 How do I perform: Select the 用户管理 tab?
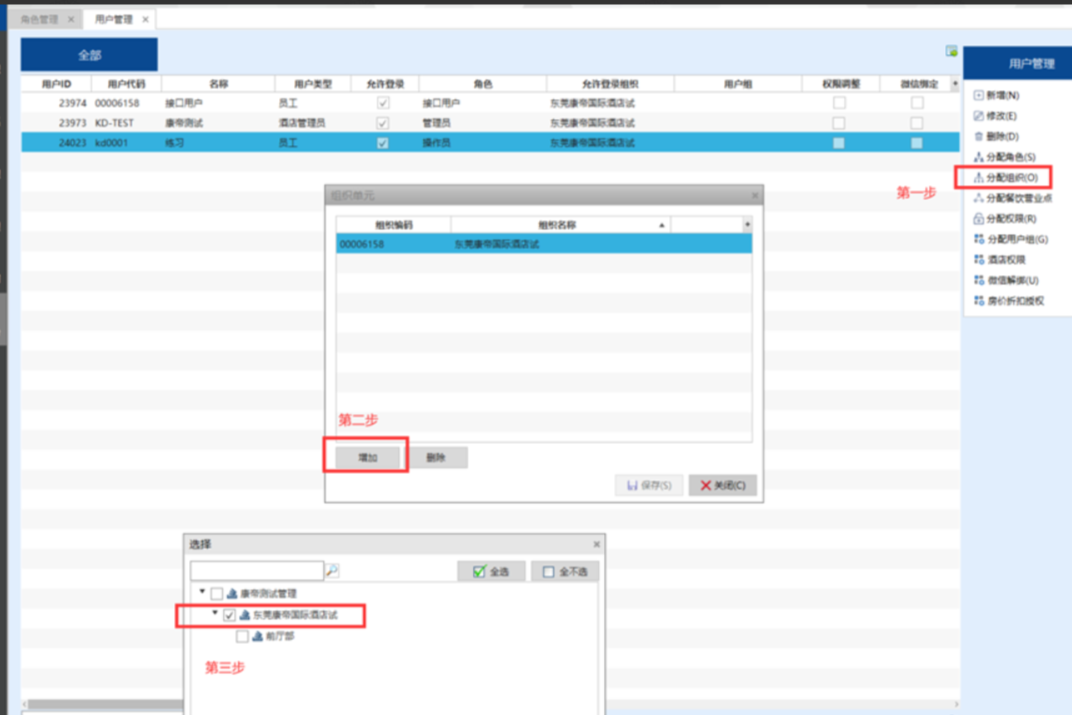[x=113, y=19]
